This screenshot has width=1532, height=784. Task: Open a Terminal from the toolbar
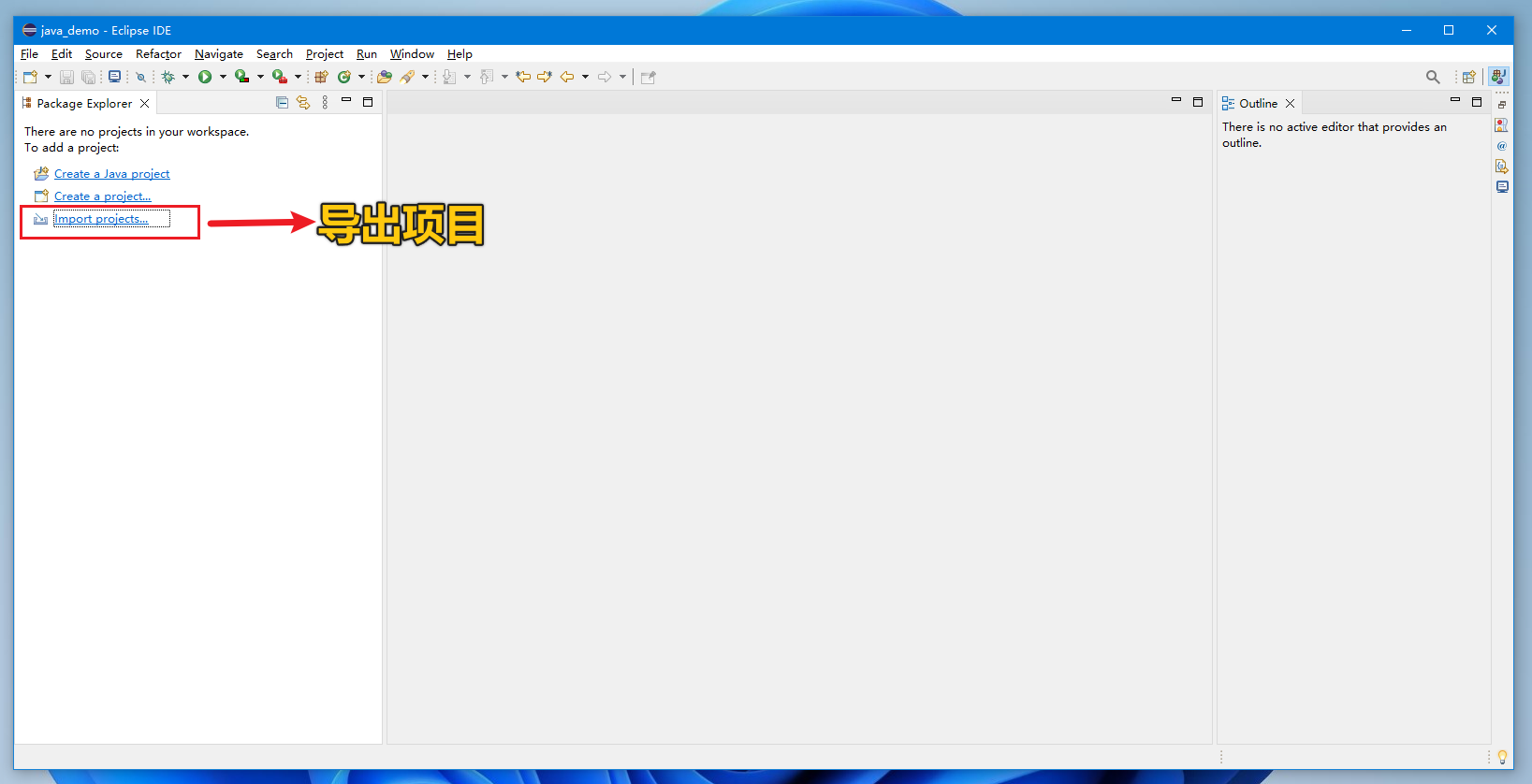(x=114, y=77)
